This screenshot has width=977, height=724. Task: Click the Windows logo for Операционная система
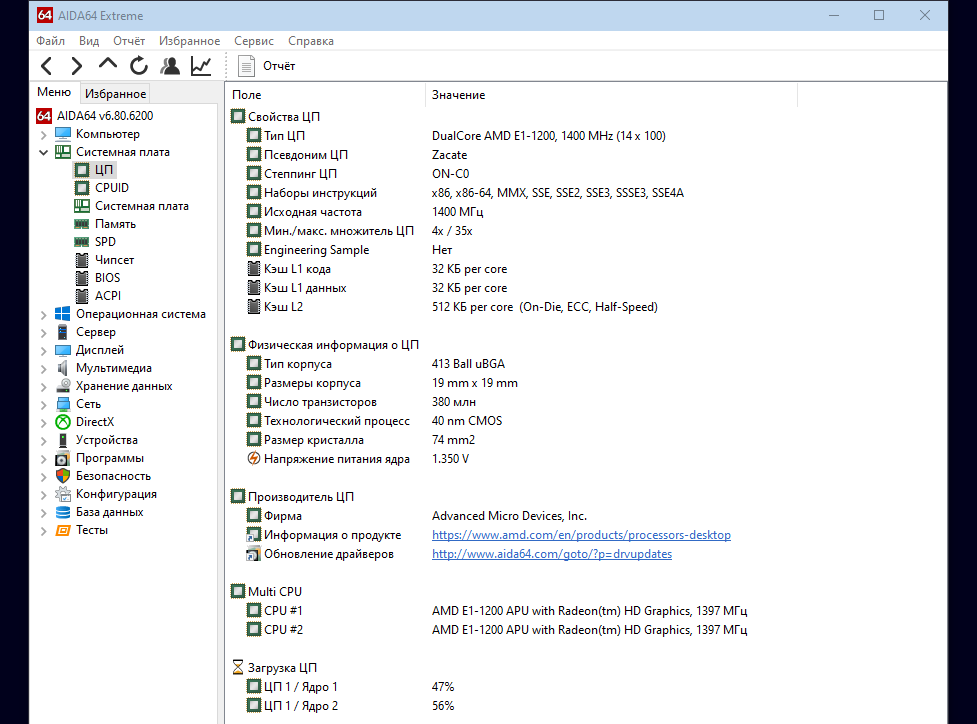(63, 314)
